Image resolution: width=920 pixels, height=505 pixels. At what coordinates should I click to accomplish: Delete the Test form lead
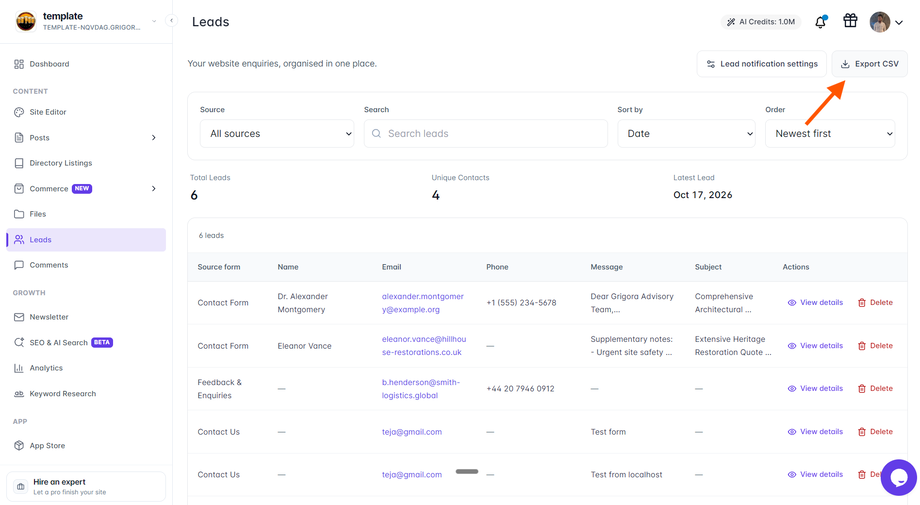(875, 432)
